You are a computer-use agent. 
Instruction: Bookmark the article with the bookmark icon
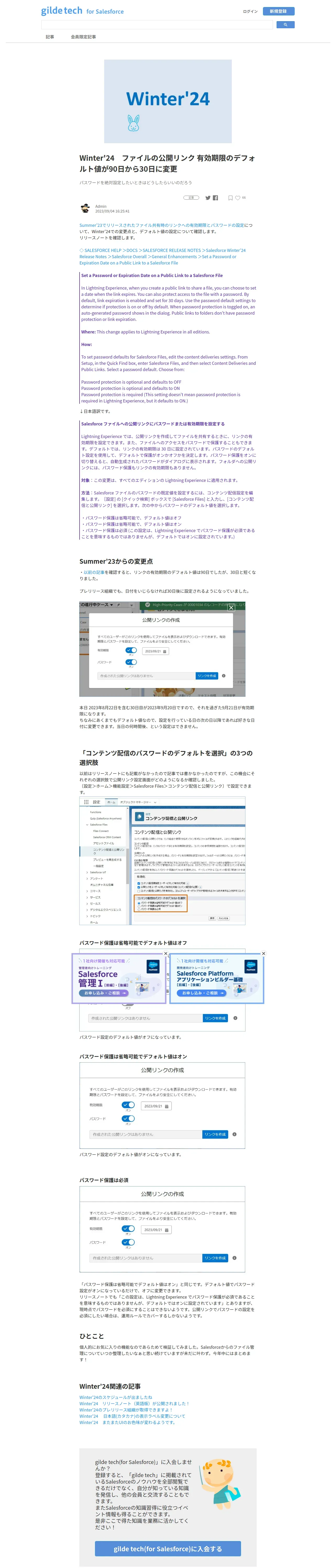pos(230,198)
